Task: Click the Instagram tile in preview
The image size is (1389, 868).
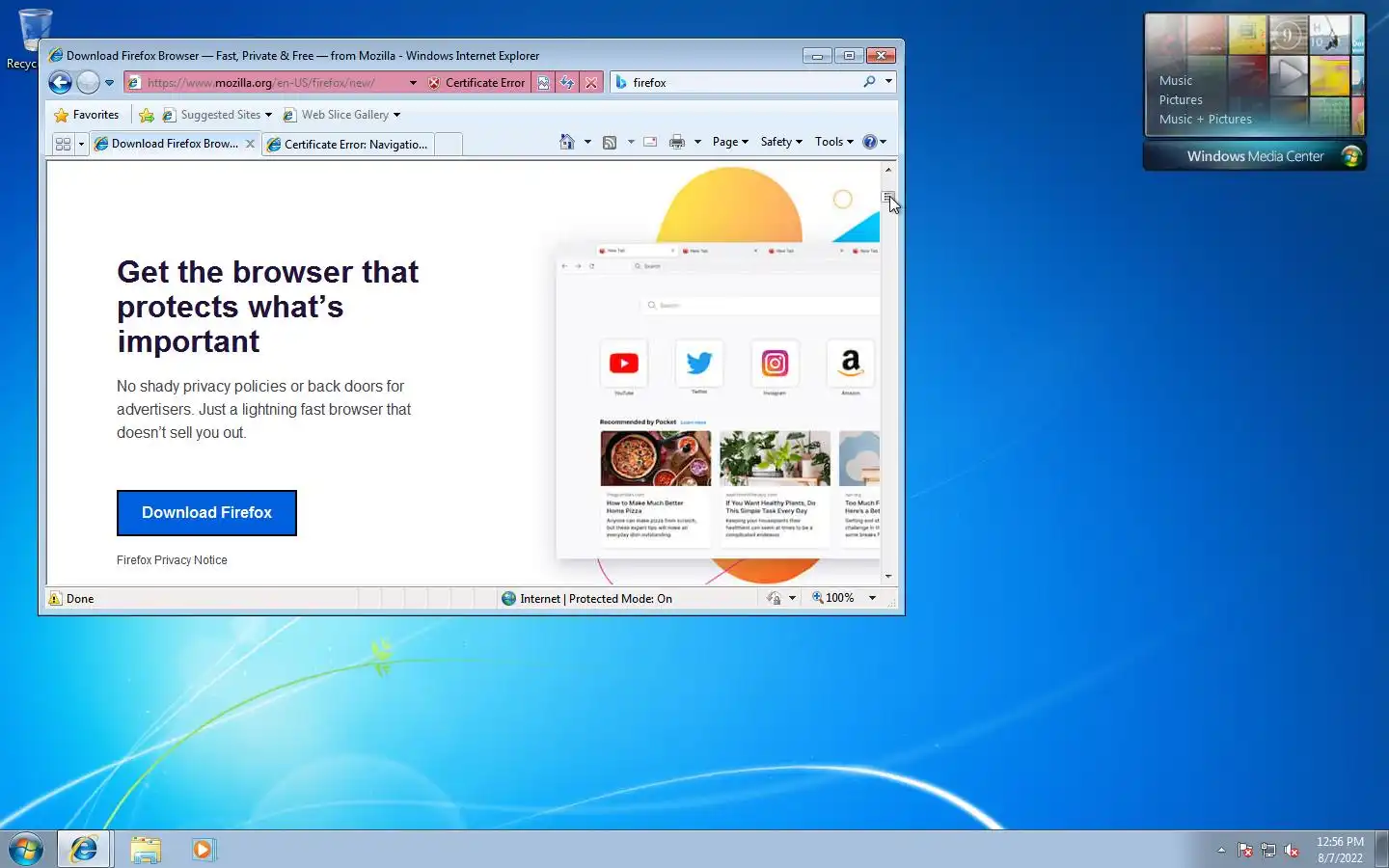Action: (x=775, y=364)
